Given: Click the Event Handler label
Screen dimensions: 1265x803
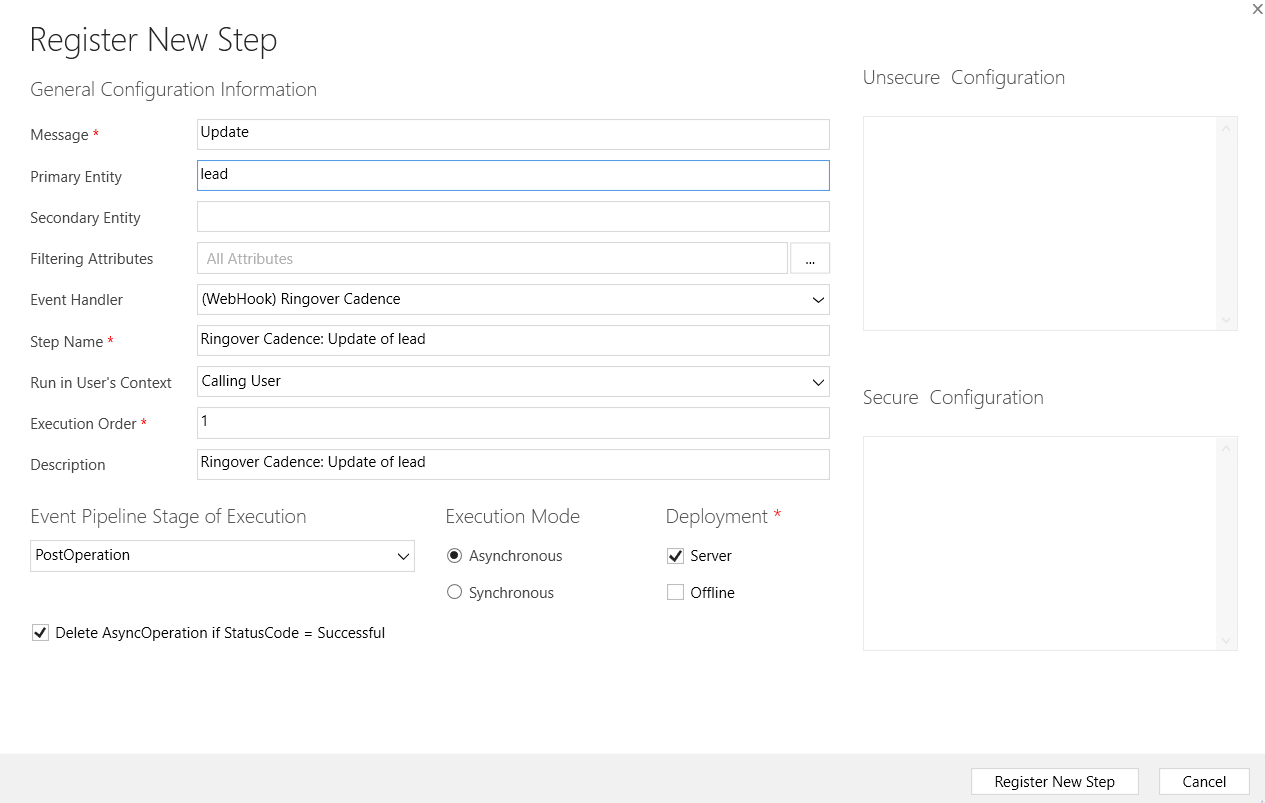Looking at the screenshot, I should 77,300.
